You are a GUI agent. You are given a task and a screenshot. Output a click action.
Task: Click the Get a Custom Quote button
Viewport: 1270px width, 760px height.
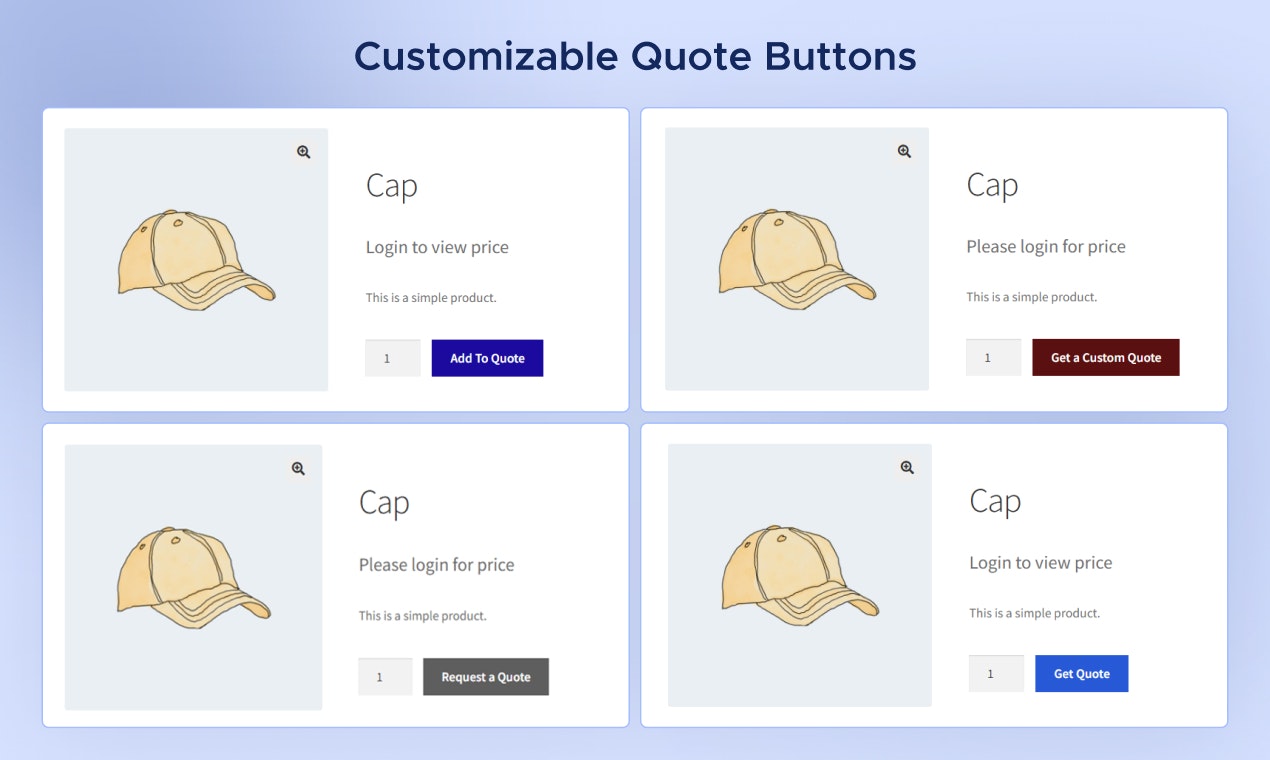point(1105,357)
